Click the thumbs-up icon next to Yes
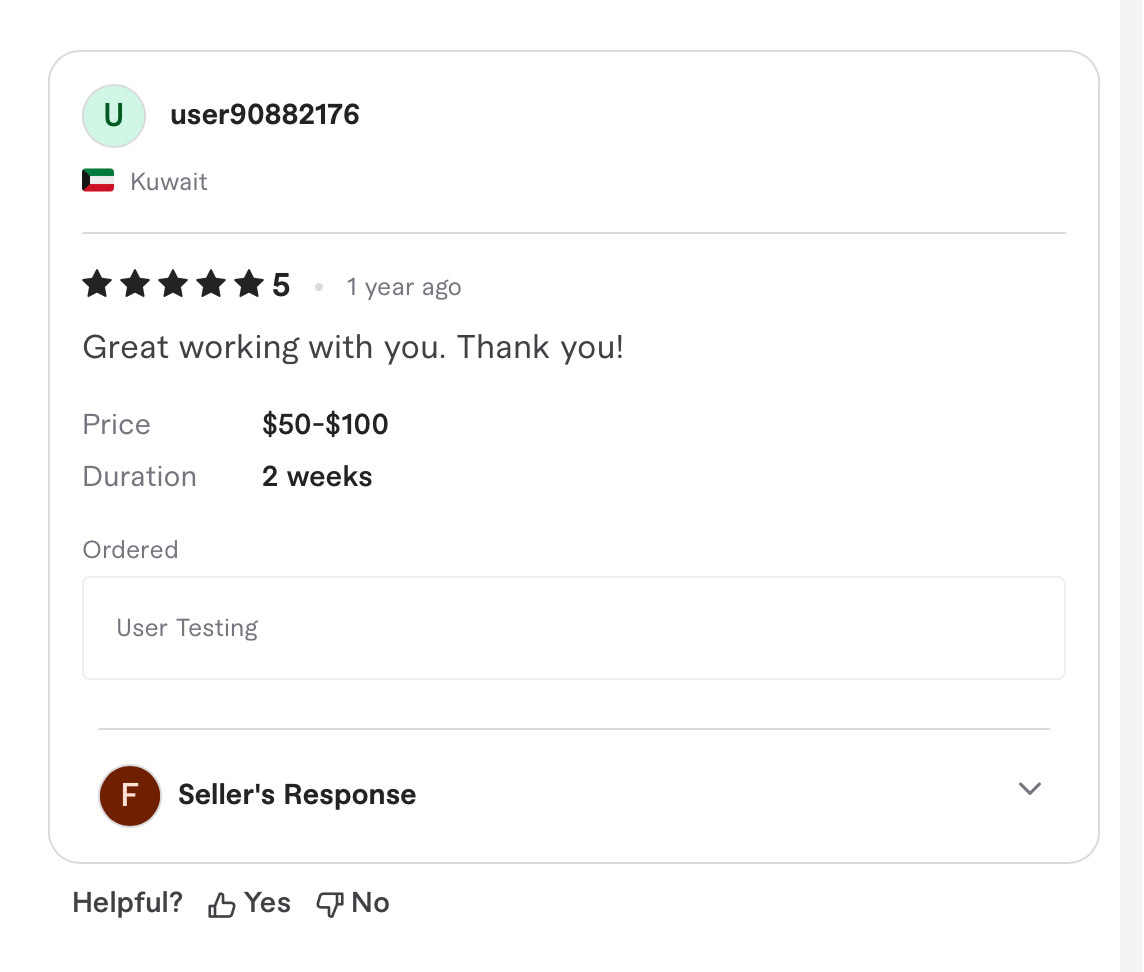 (x=221, y=903)
